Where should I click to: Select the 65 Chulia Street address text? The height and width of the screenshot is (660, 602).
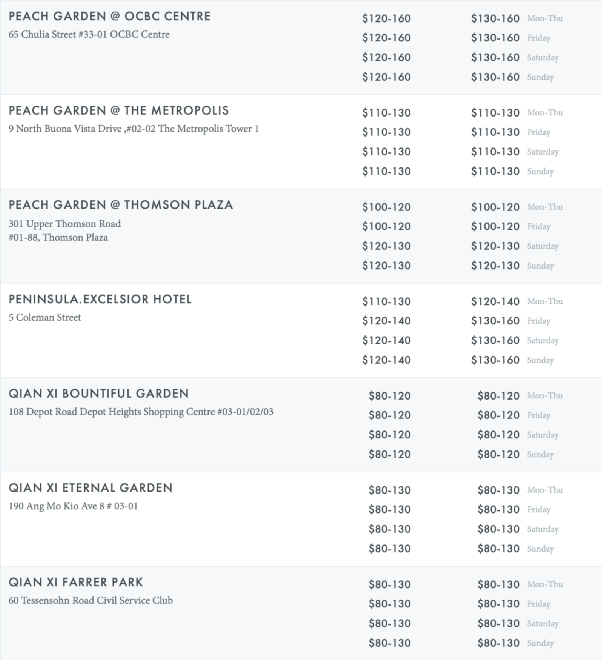[89, 35]
